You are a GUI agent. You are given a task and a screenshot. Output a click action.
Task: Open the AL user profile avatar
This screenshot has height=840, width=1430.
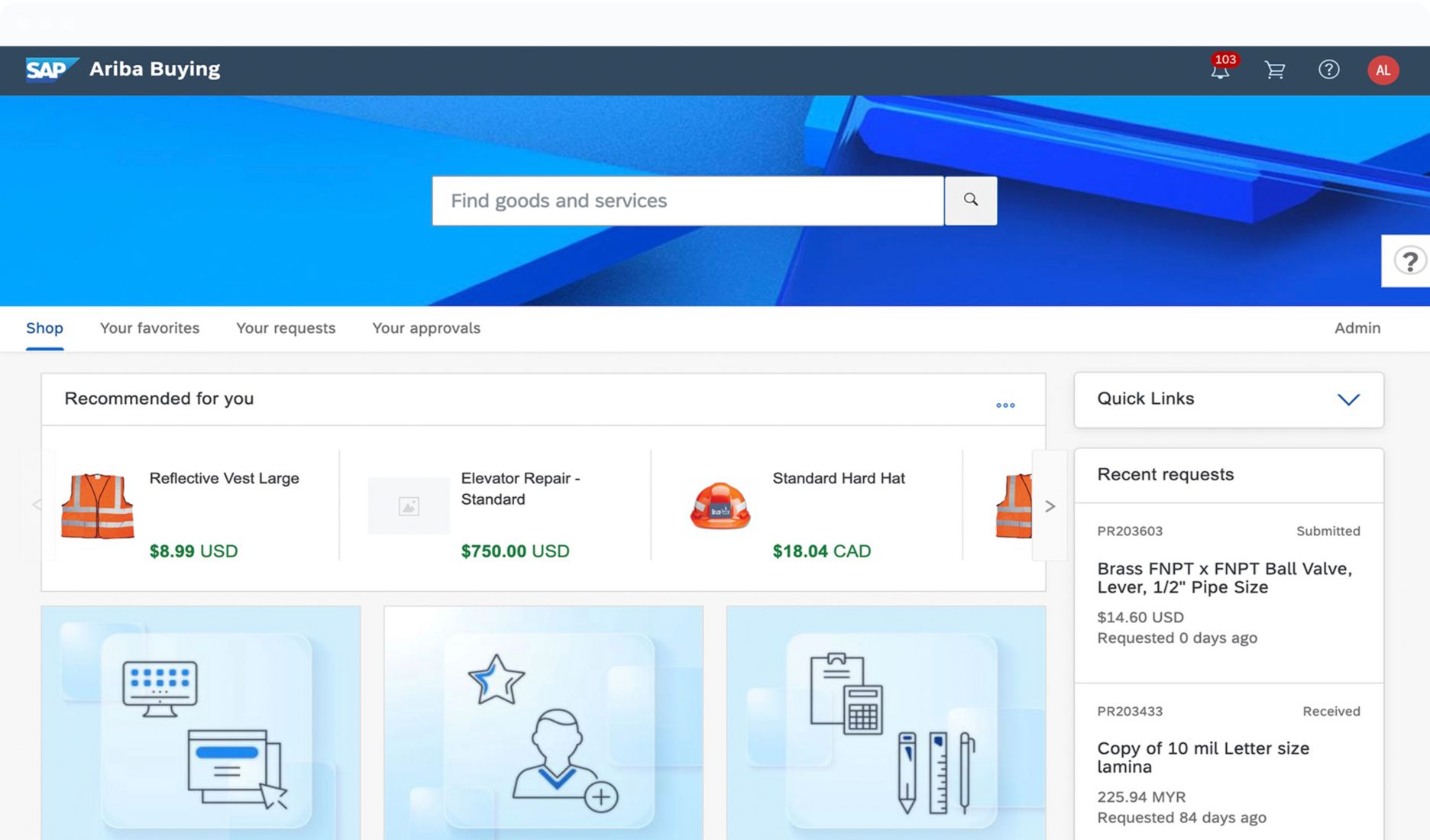point(1383,69)
